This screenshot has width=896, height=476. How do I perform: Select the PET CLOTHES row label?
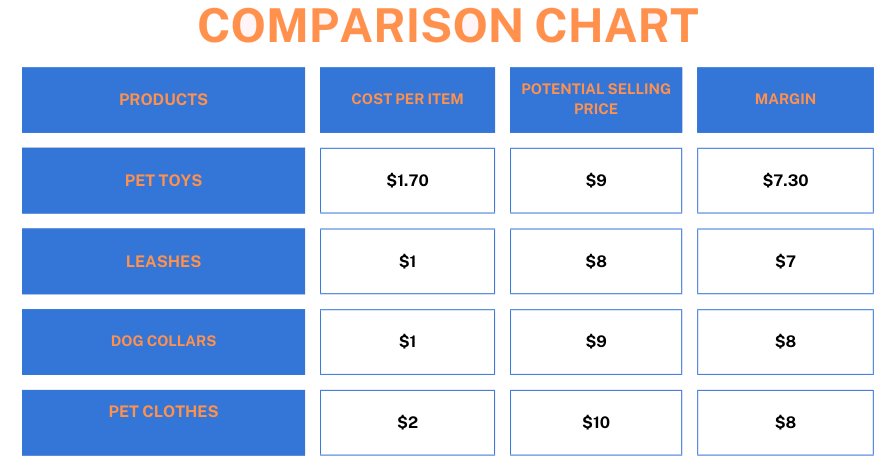pos(163,423)
